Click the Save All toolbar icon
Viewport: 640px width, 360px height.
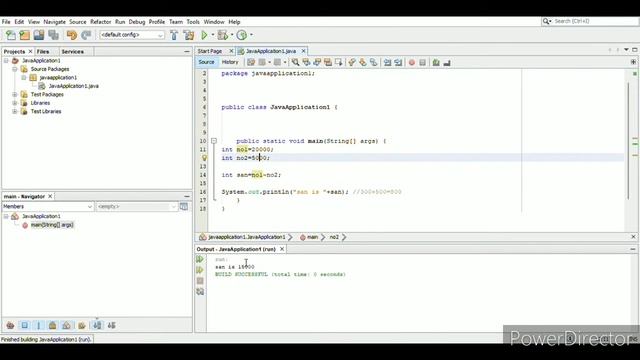pos(53,35)
